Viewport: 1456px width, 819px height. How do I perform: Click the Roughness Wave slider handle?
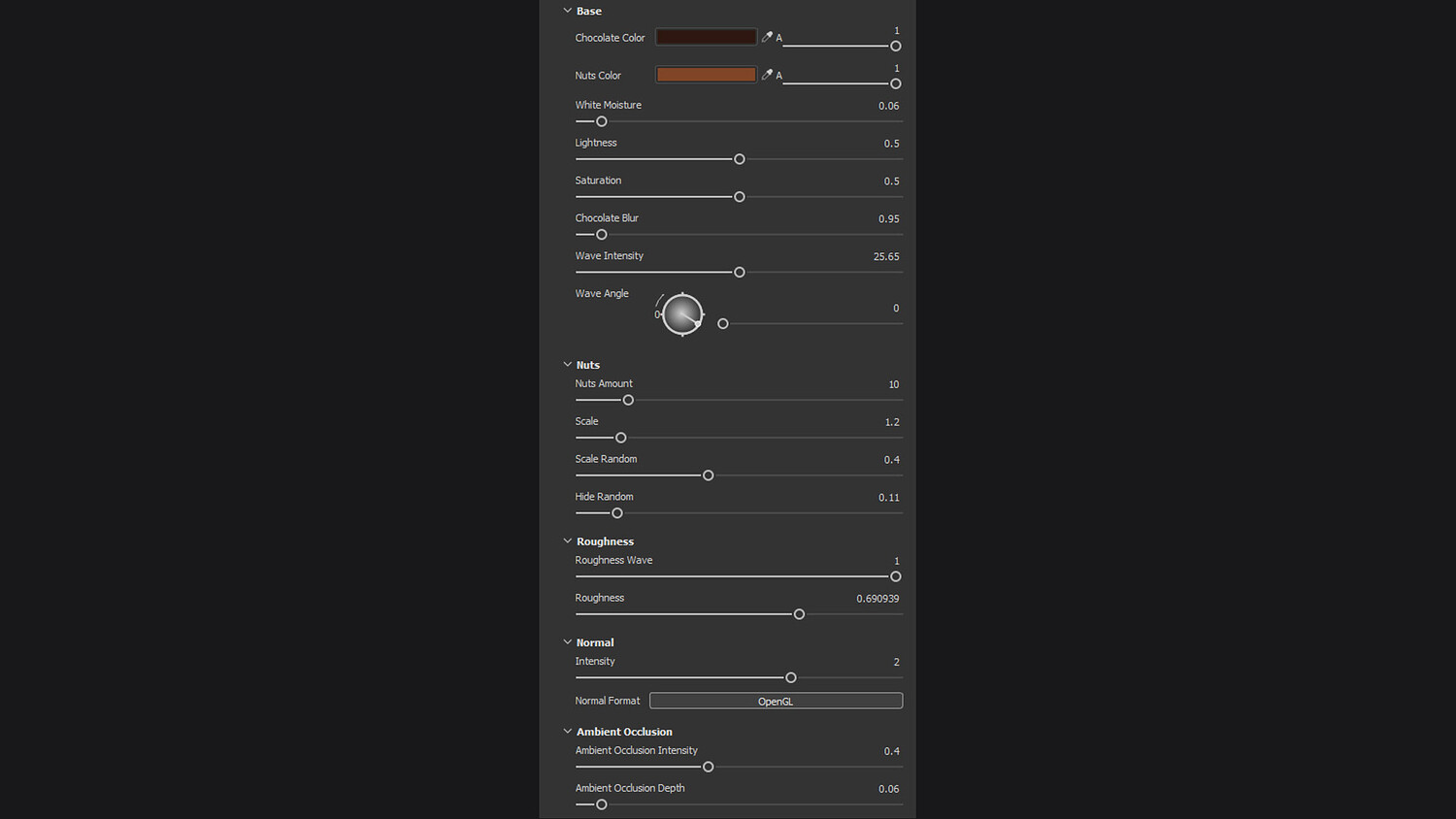click(x=896, y=576)
